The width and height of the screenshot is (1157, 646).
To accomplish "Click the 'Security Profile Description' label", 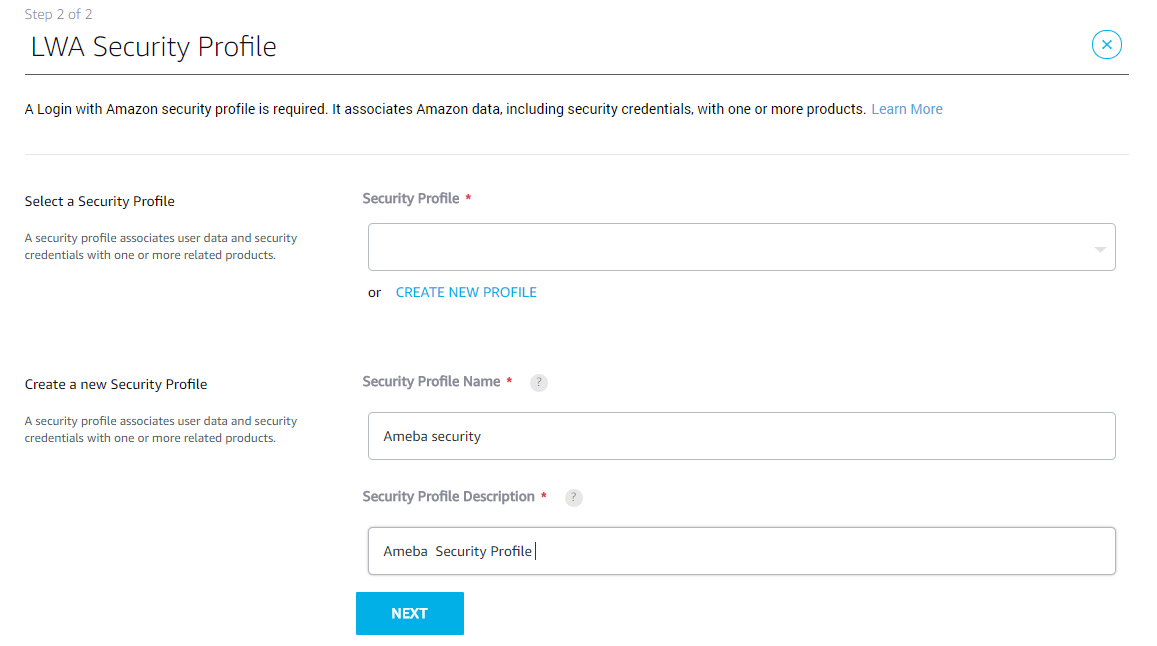I will [x=448, y=497].
